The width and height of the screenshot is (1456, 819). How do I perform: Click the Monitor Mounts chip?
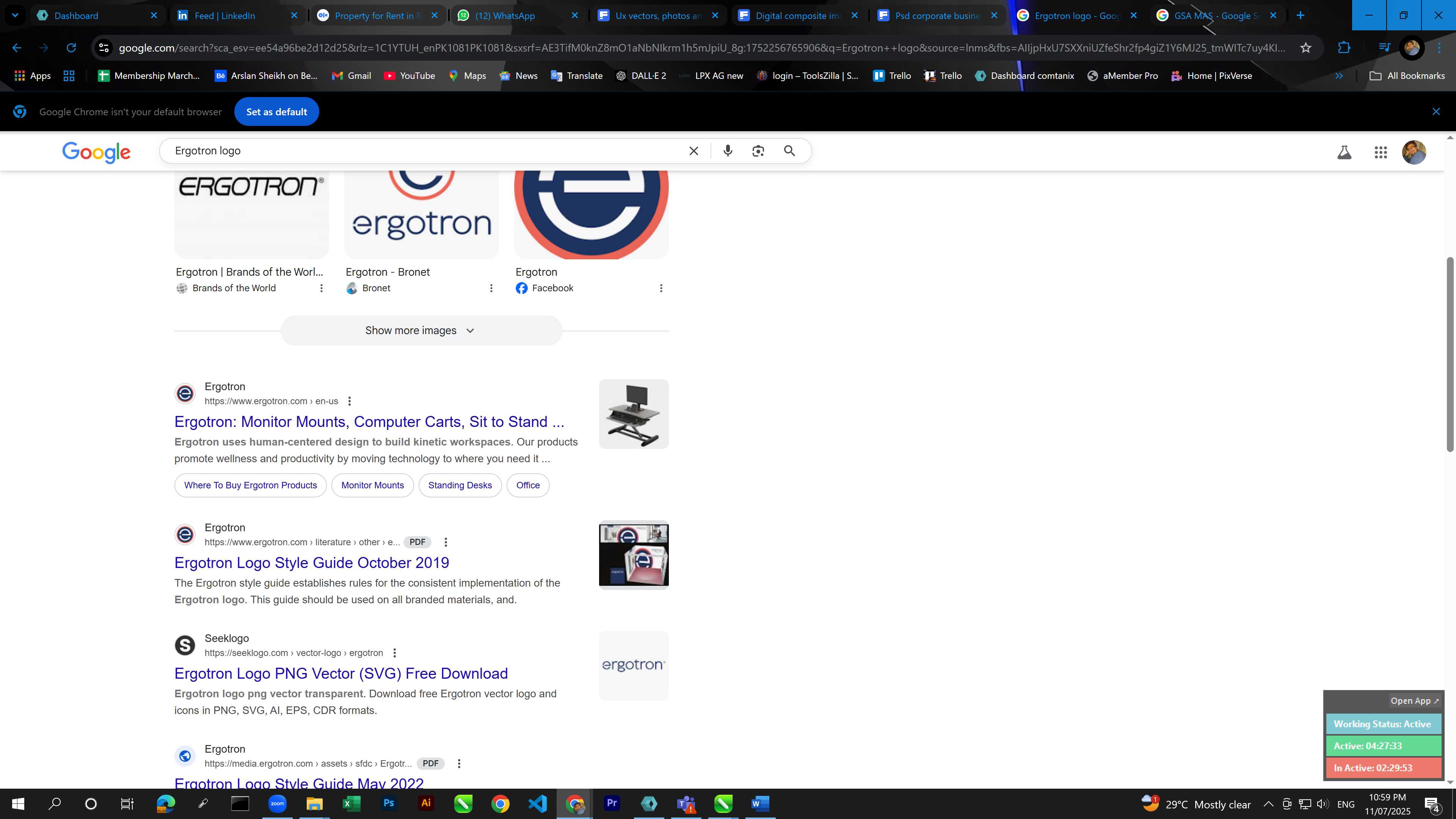(x=372, y=485)
